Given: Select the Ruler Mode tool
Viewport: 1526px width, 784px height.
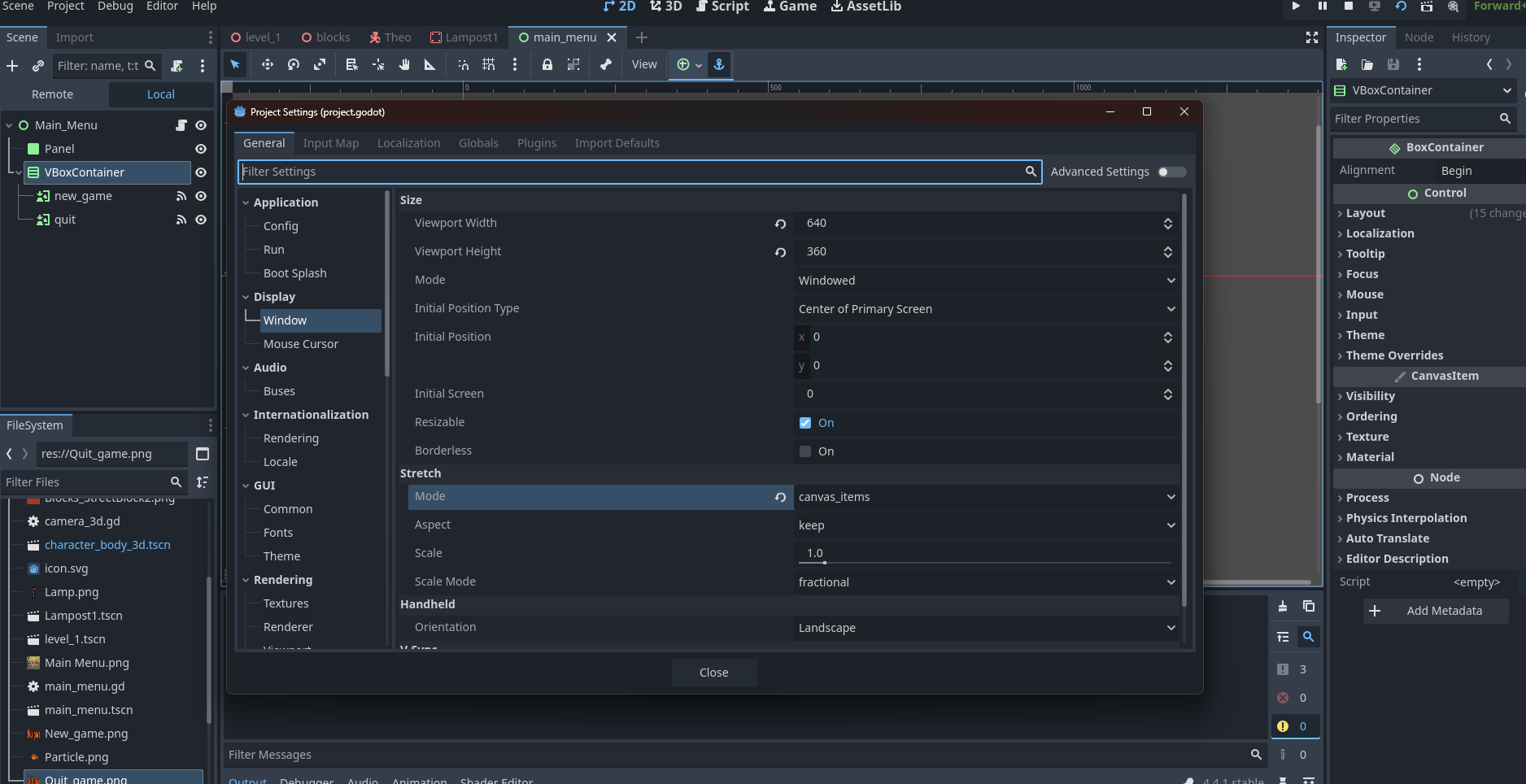Looking at the screenshot, I should (430, 65).
